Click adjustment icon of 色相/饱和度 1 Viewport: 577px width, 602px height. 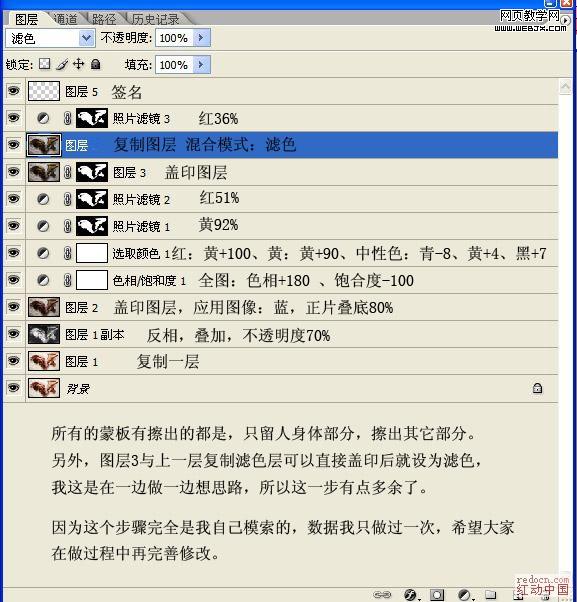pyautogui.click(x=43, y=280)
